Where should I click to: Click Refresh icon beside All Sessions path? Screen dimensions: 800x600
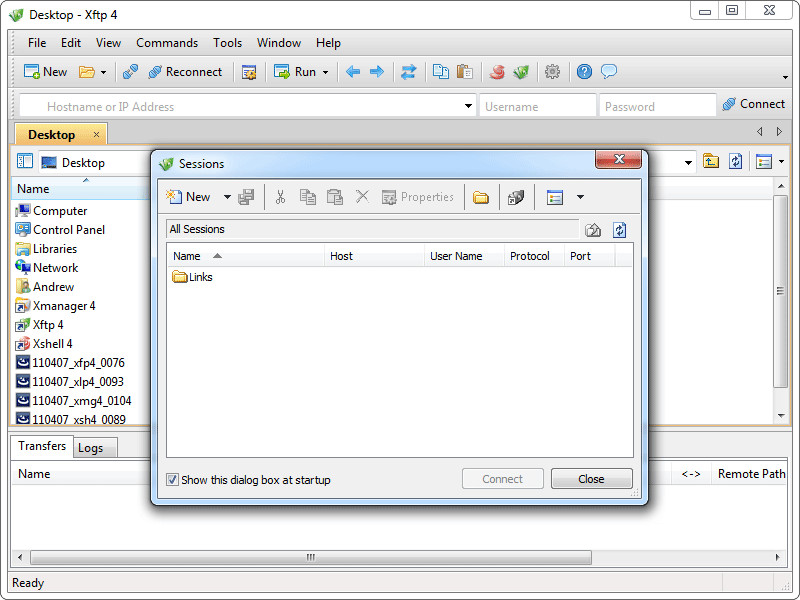619,230
